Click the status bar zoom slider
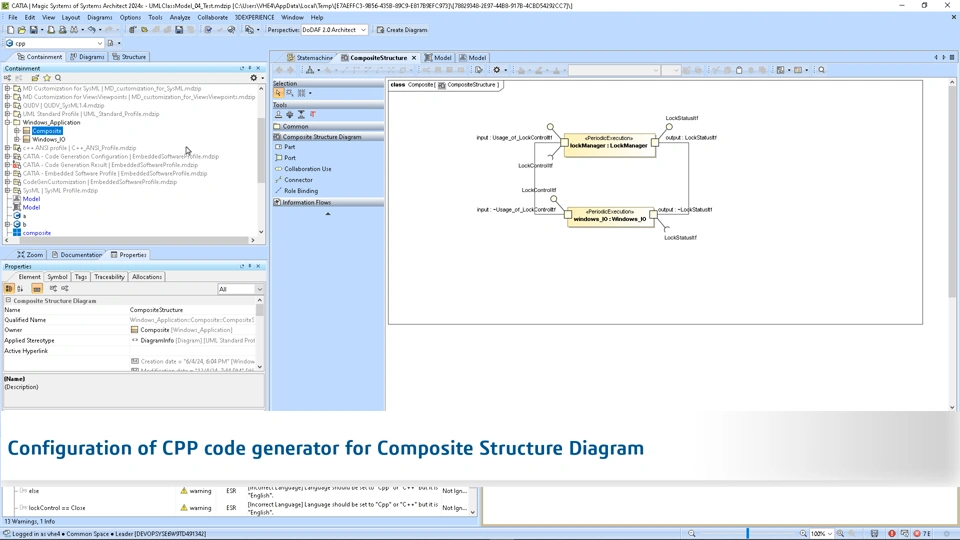 click(748, 533)
